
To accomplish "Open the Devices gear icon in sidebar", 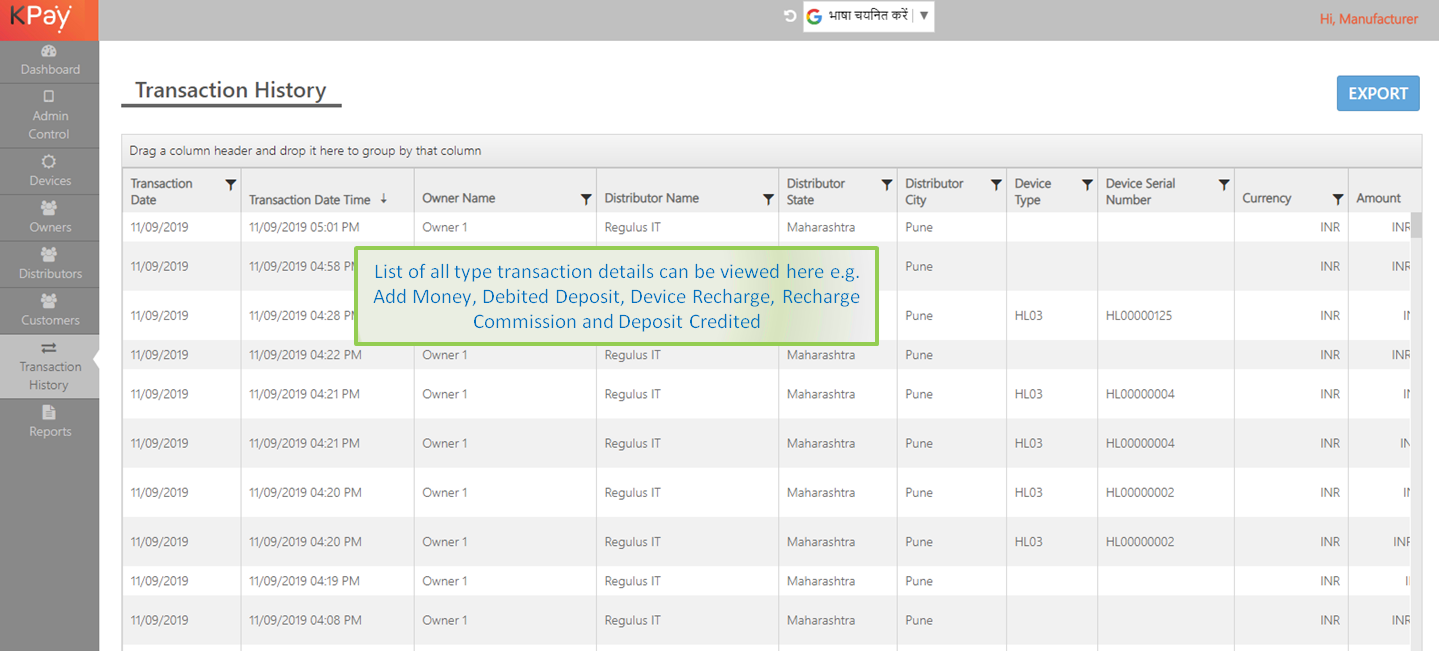I will pyautogui.click(x=49, y=162).
